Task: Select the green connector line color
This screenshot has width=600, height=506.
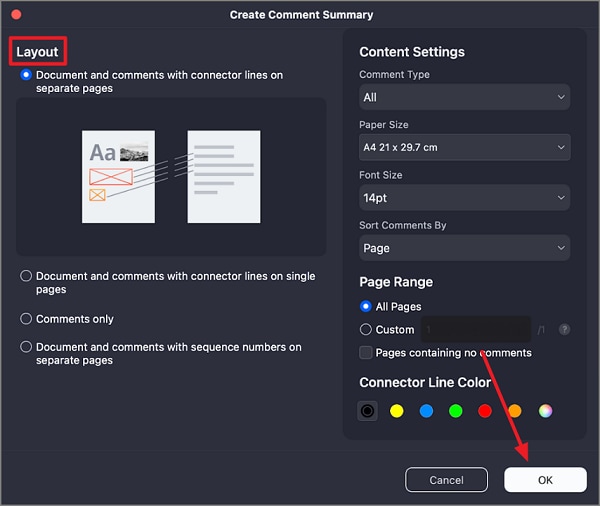Action: pyautogui.click(x=456, y=410)
